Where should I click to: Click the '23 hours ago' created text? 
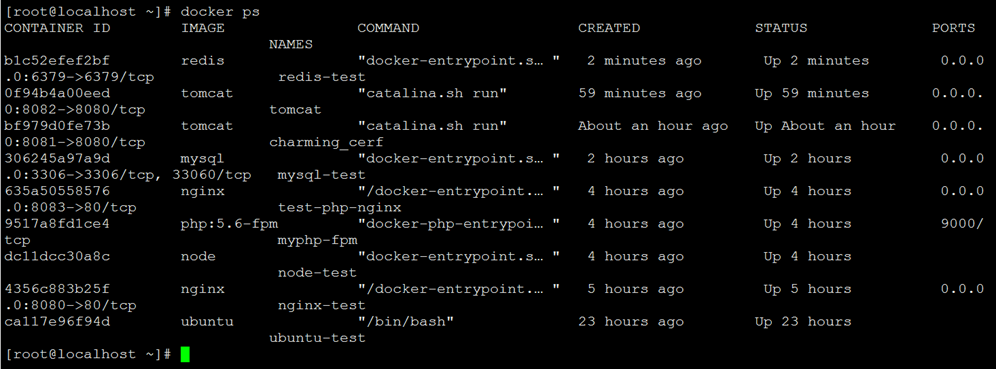click(x=631, y=322)
